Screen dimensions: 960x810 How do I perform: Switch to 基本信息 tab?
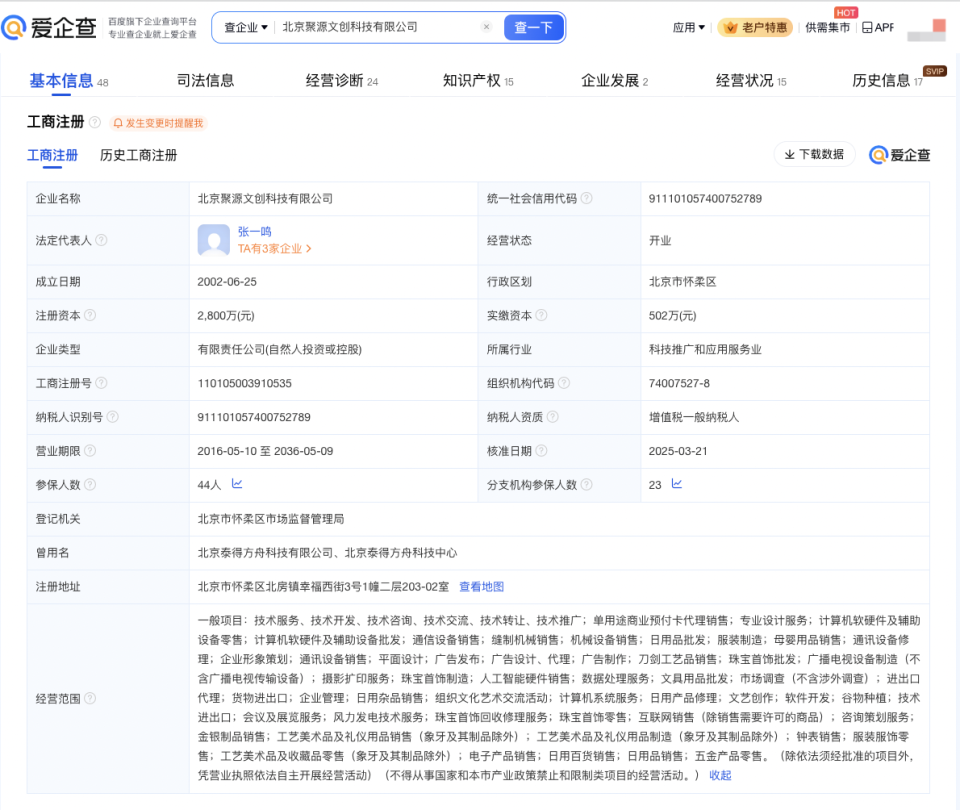[69, 81]
